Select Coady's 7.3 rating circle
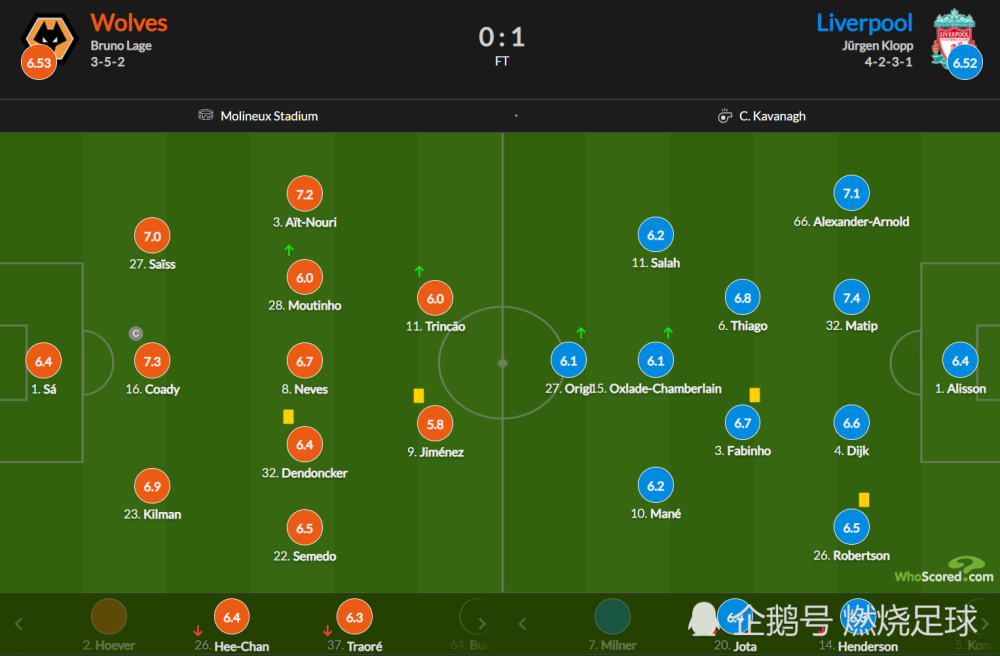 [152, 361]
